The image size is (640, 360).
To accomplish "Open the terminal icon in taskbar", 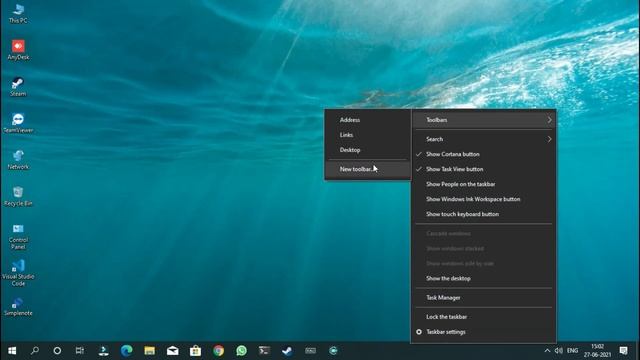I will pyautogui.click(x=264, y=351).
